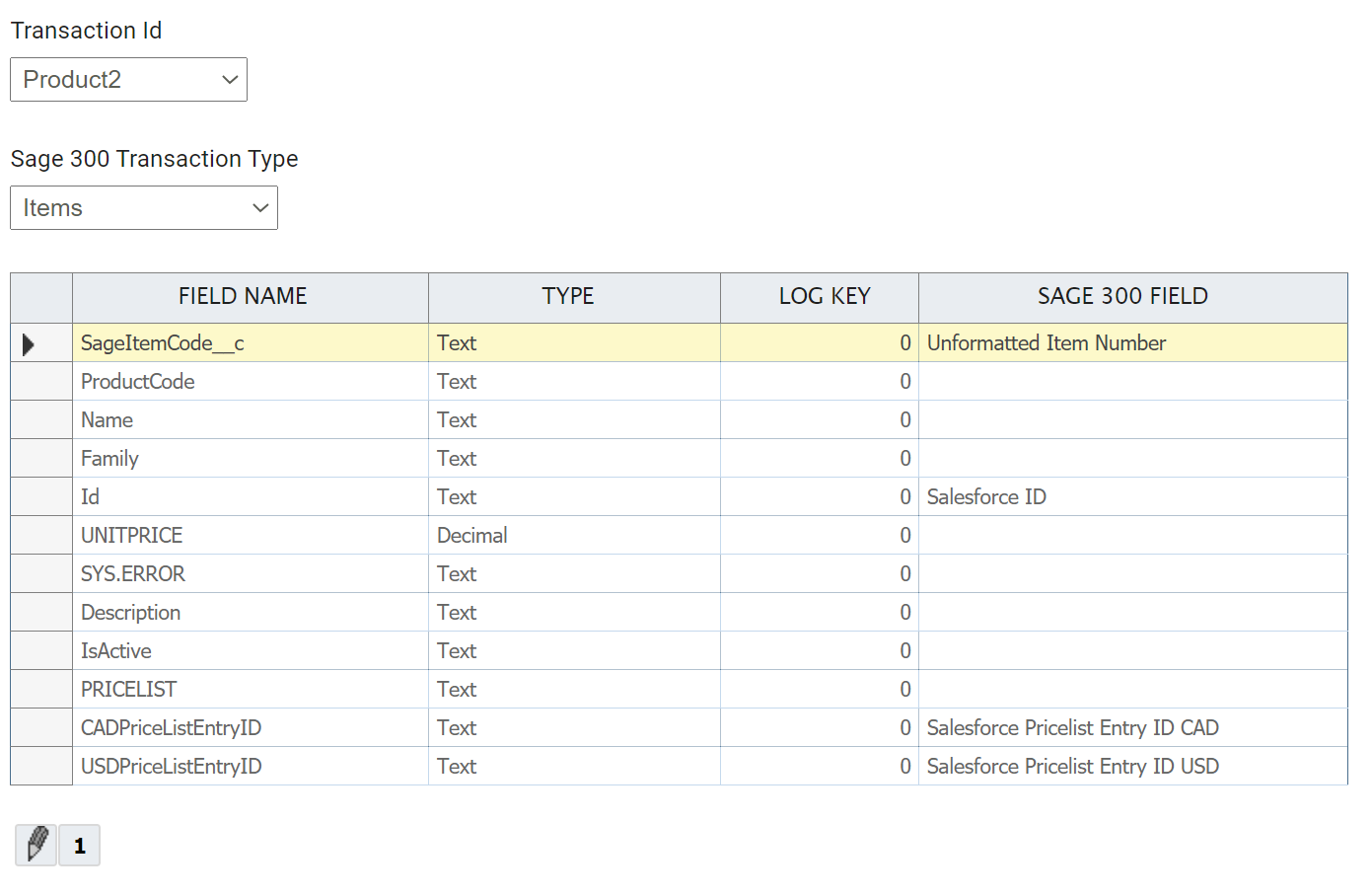Click the USDPriceListEntryID field cell
Image resolution: width=1372 pixels, height=896 pixels.
point(250,767)
